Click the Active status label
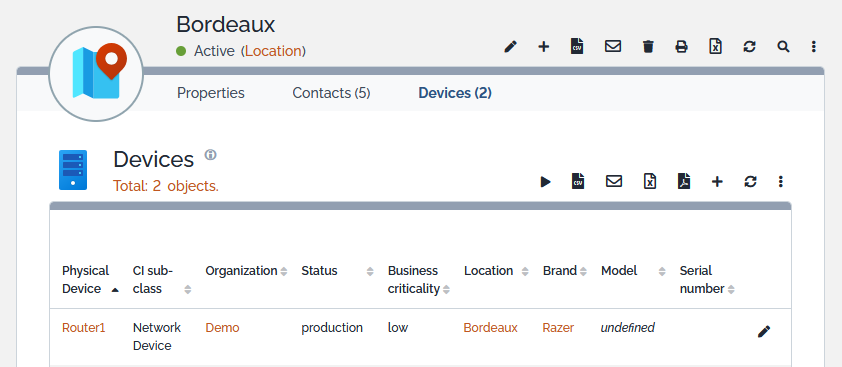This screenshot has height=367, width=842. point(214,51)
